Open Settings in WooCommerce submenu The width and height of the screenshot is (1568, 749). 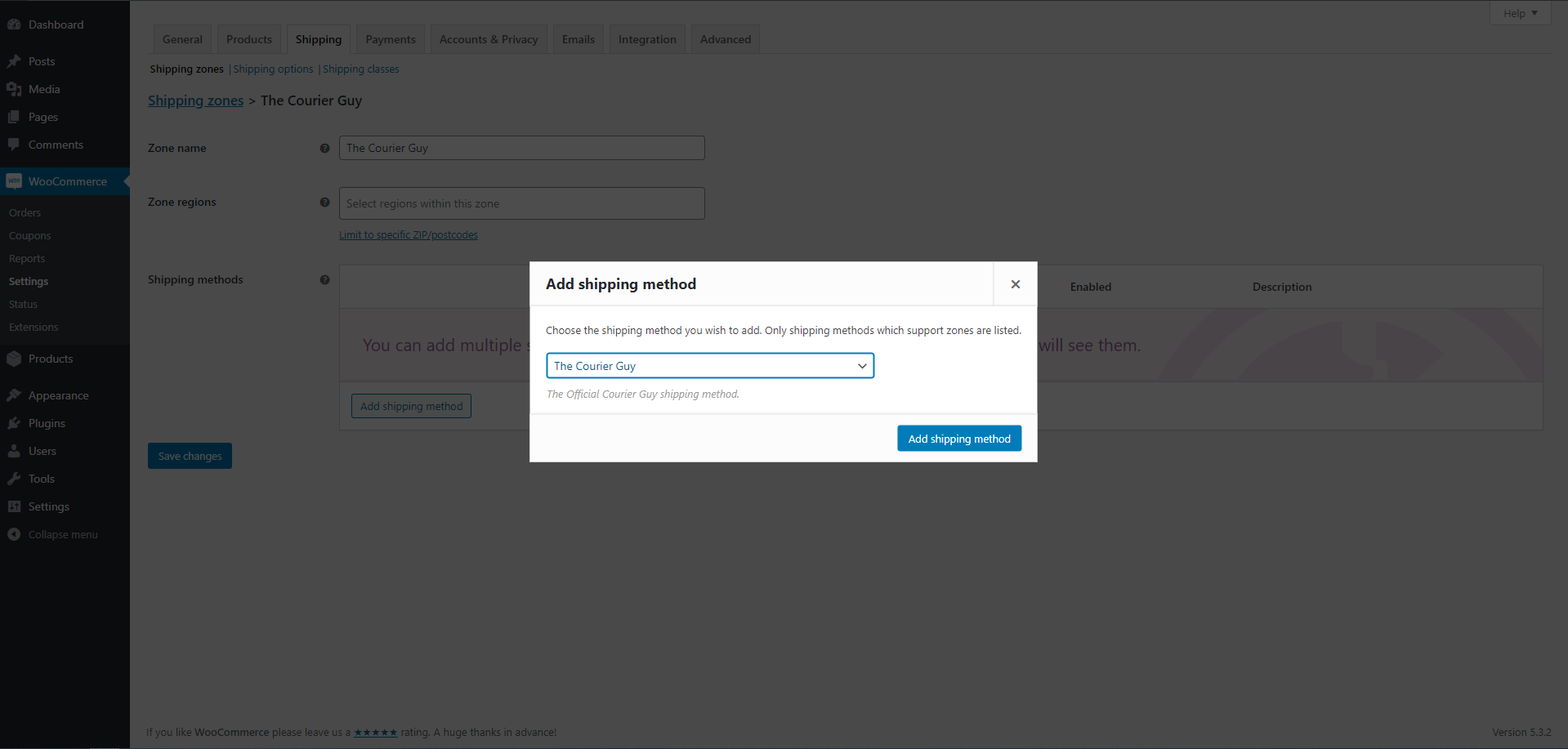coord(29,281)
